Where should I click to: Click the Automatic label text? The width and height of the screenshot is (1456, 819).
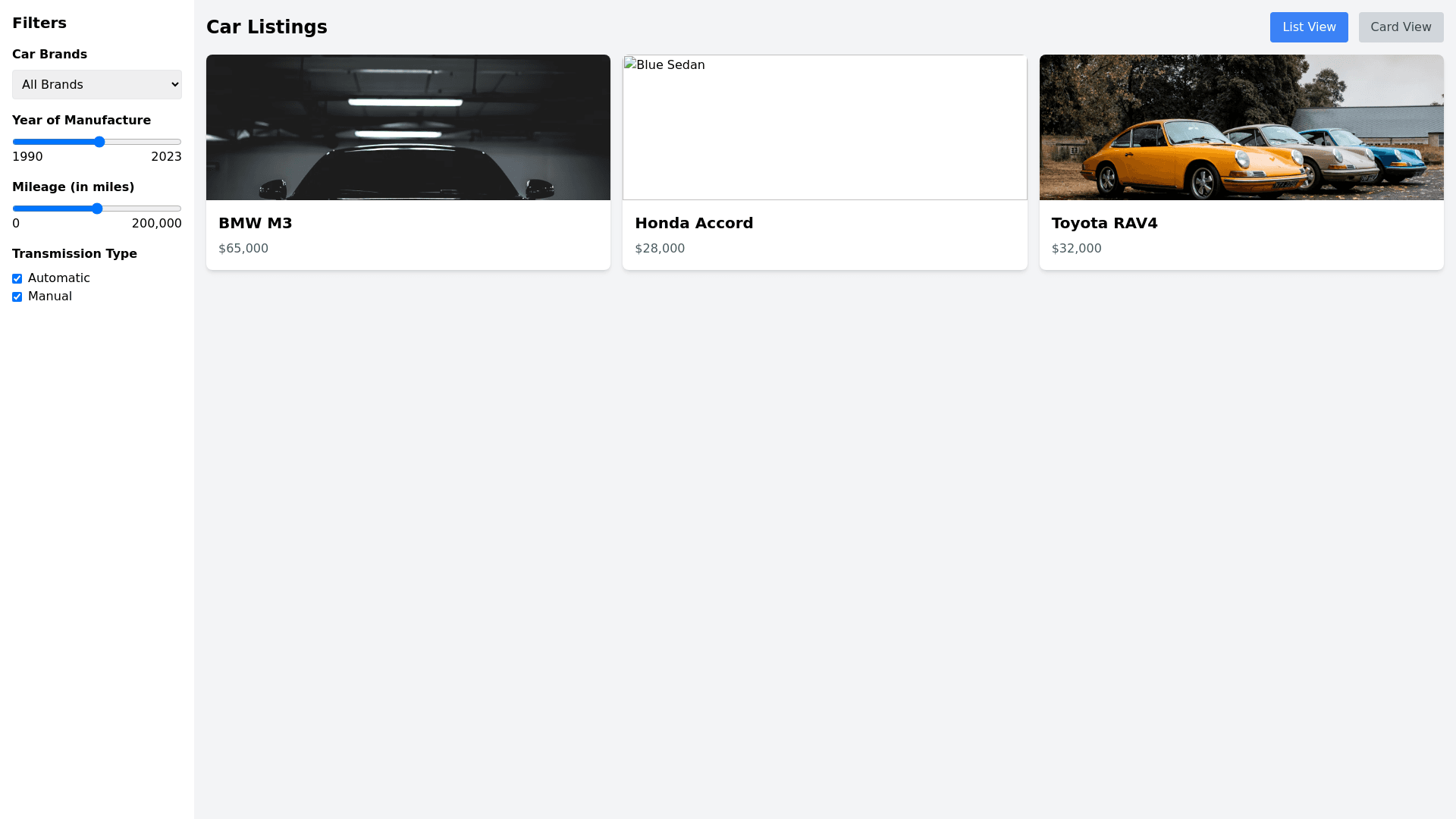(58, 278)
